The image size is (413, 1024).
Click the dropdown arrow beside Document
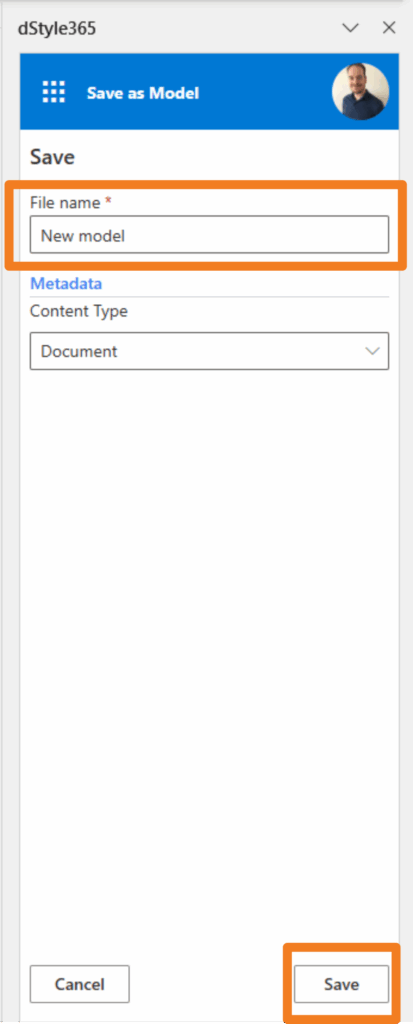pos(372,351)
